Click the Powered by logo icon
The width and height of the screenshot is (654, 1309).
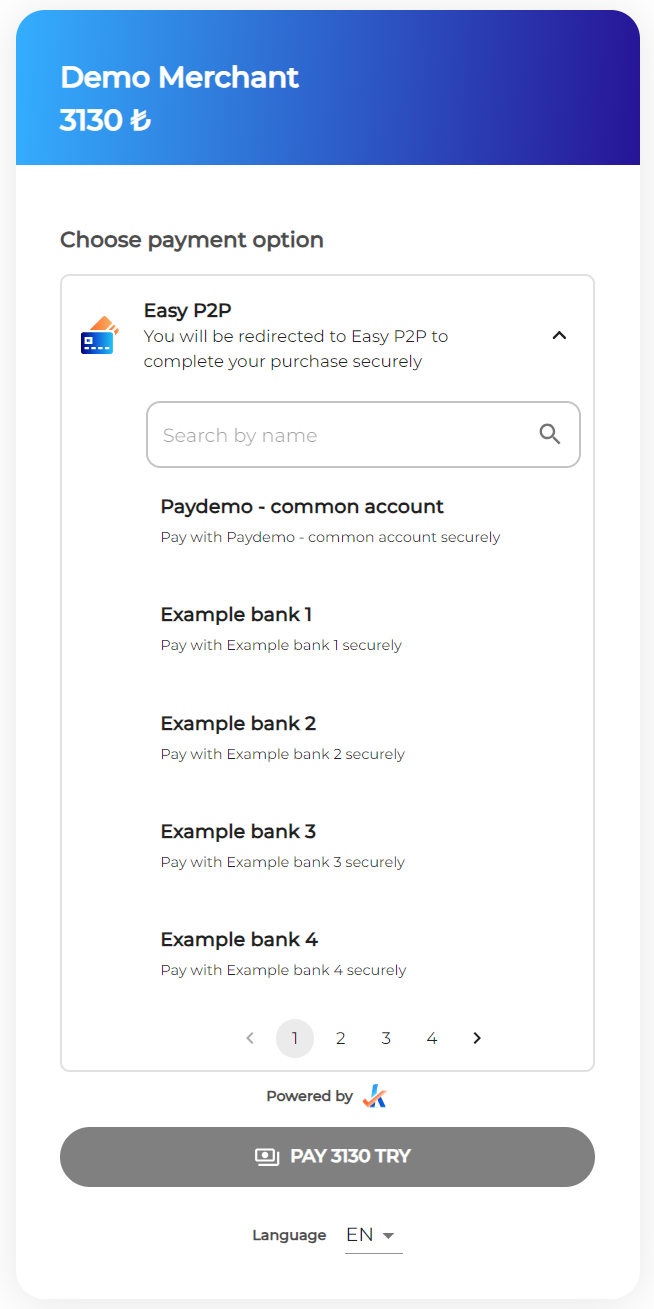[x=374, y=1096]
